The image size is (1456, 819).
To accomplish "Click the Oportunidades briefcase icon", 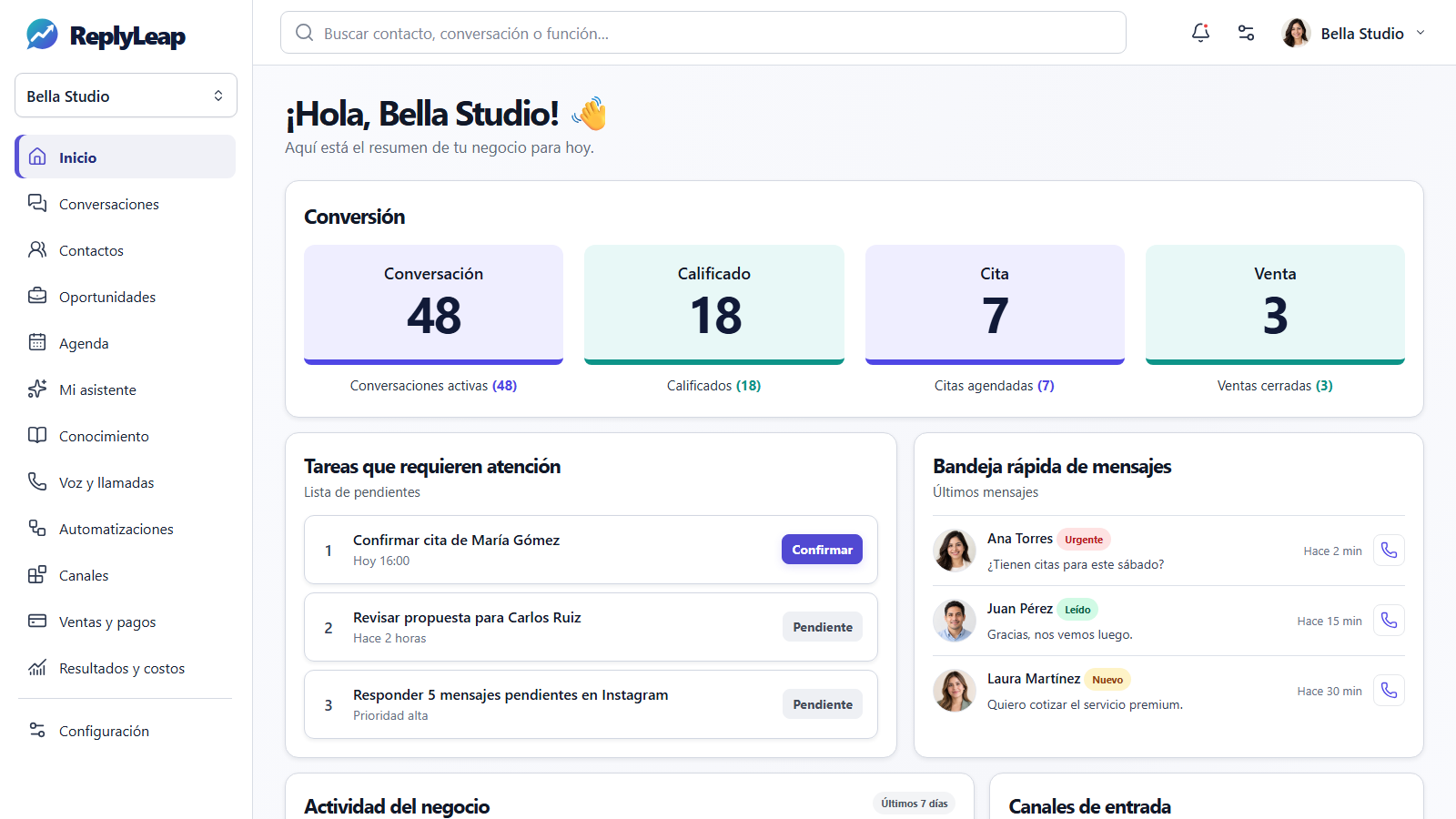I will click(x=37, y=296).
